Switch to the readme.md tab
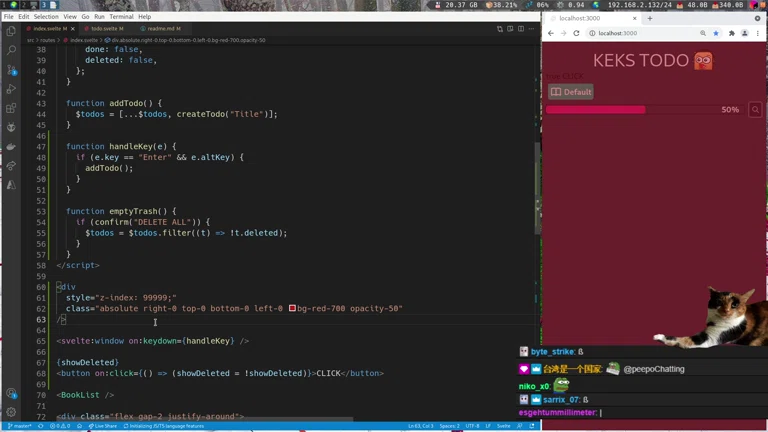The width and height of the screenshot is (768, 432). pos(163,29)
